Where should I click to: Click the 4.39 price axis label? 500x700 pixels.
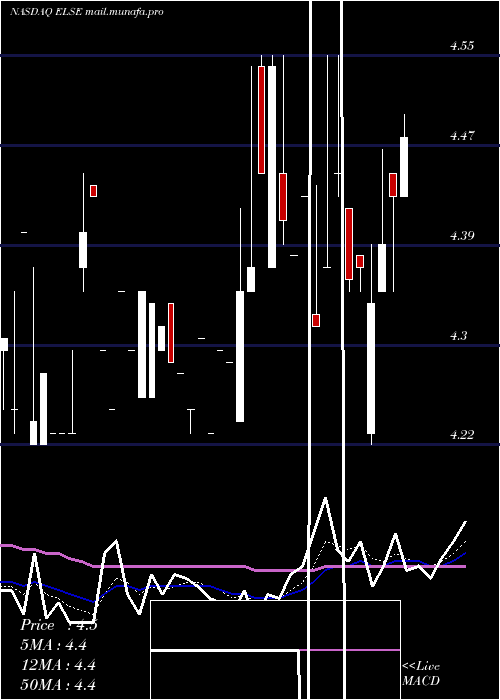[462, 236]
